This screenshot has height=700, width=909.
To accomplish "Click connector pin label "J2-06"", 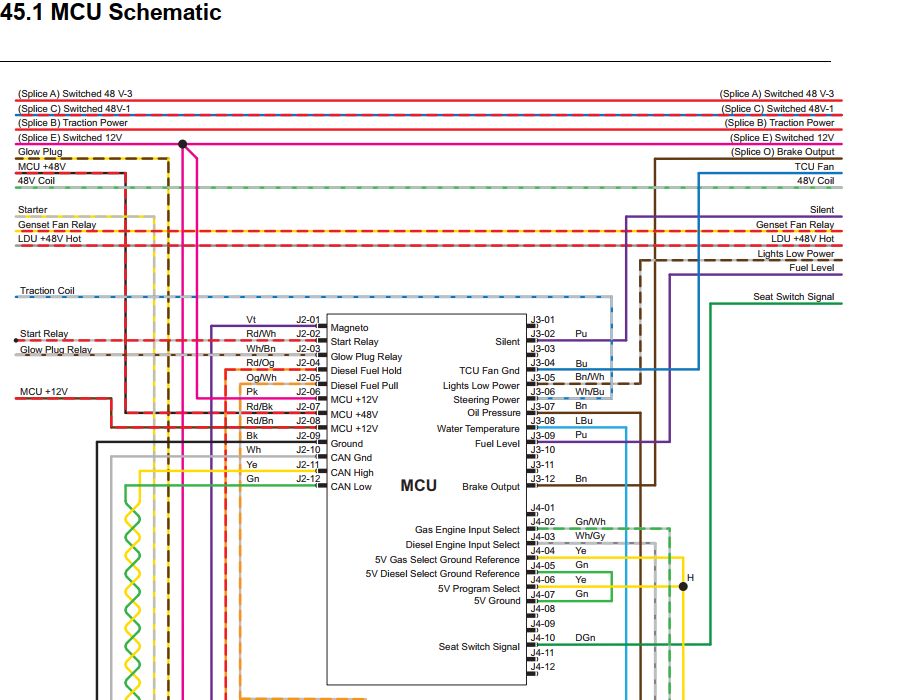I will (x=308, y=391).
